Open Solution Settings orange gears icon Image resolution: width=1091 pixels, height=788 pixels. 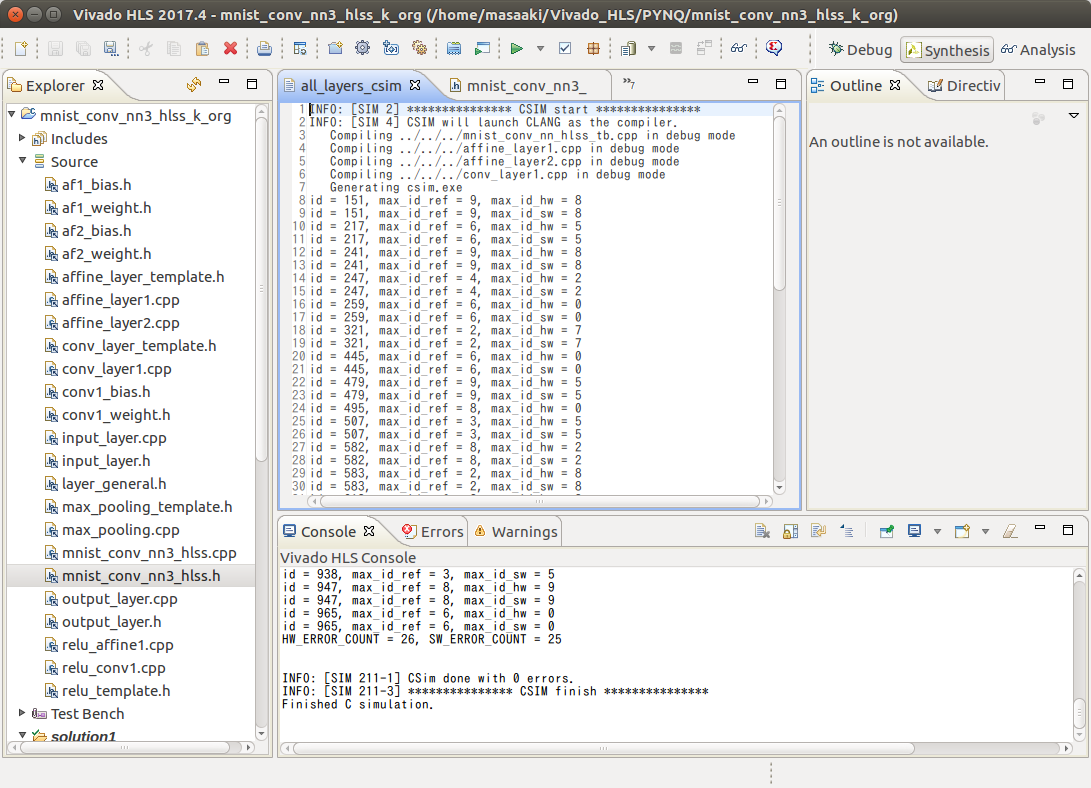point(419,48)
